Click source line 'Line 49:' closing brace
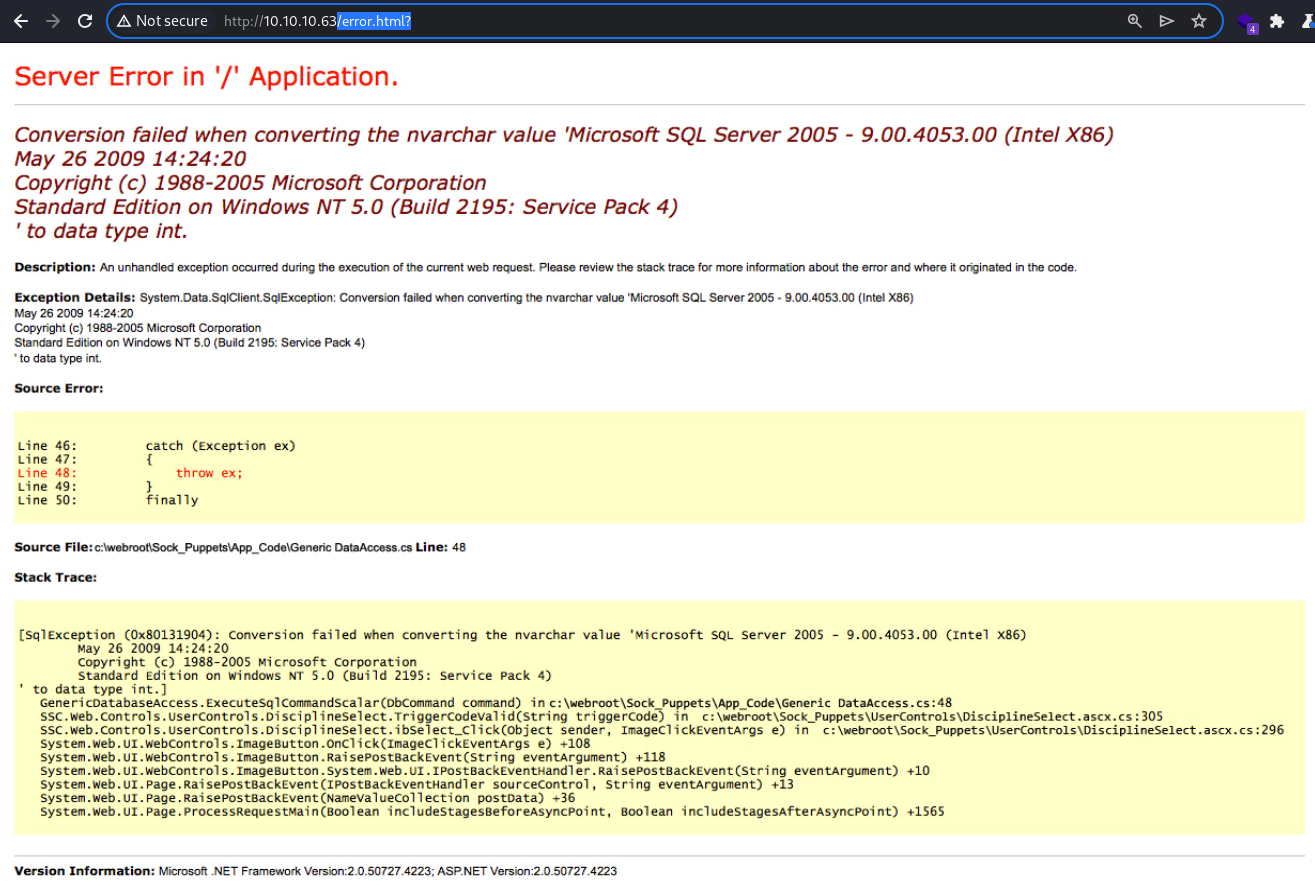This screenshot has width=1315, height=887. pyautogui.click(x=84, y=486)
